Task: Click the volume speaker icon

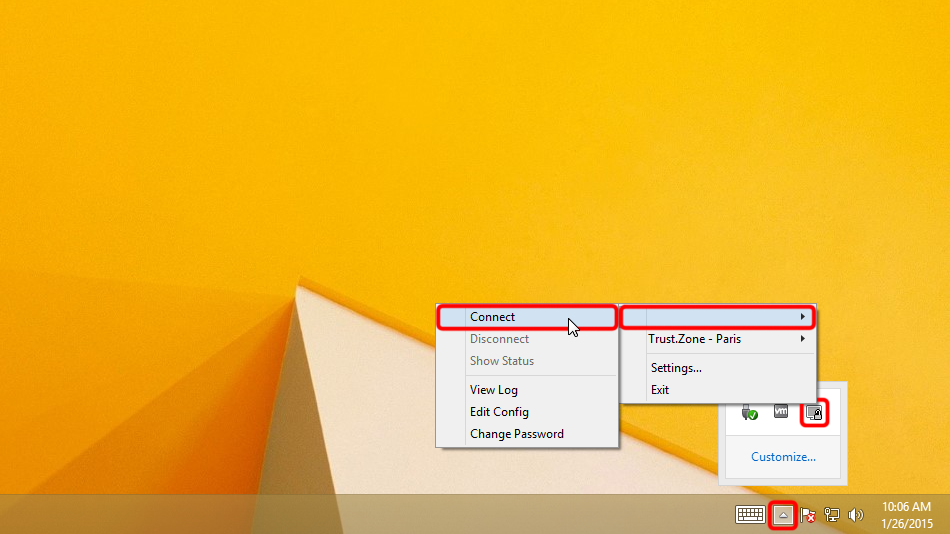Action: (855, 515)
